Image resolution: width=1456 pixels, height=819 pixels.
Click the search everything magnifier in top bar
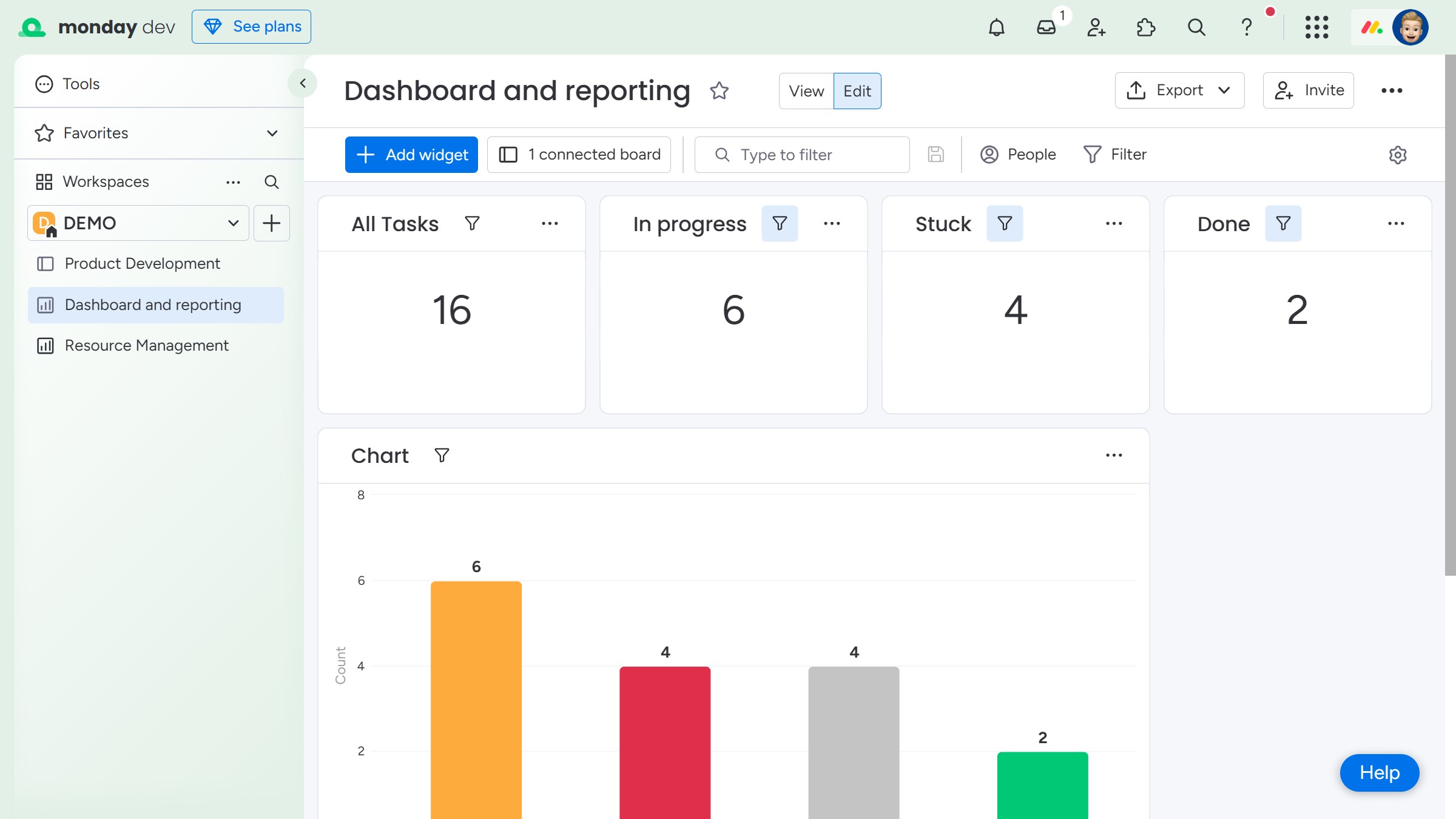coord(1196,27)
